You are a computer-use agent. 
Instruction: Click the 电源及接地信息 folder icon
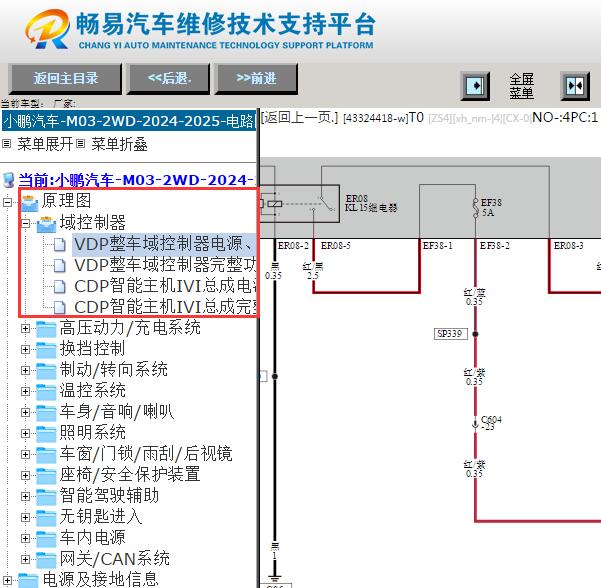(28, 581)
